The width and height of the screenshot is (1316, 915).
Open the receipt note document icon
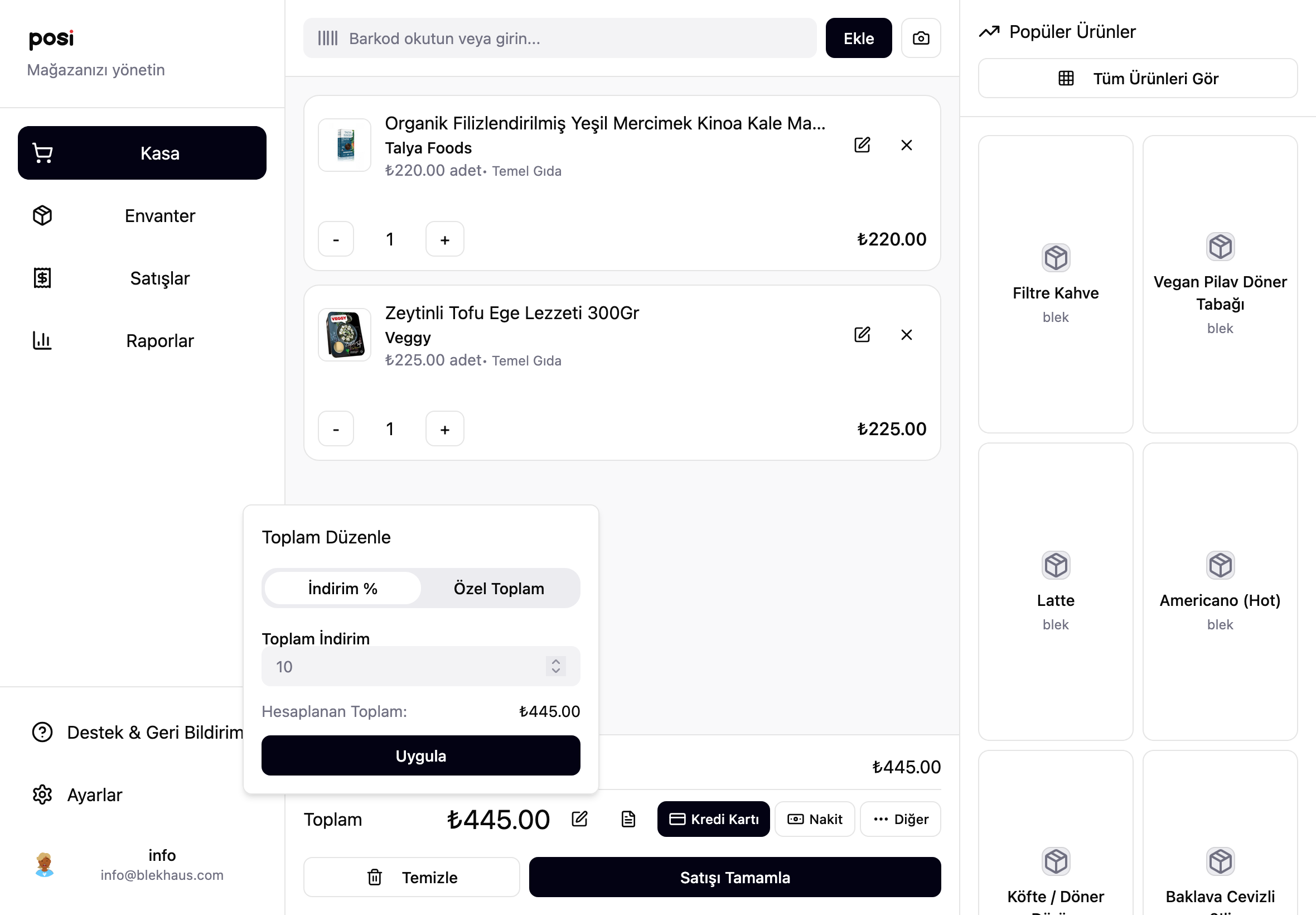(x=628, y=819)
